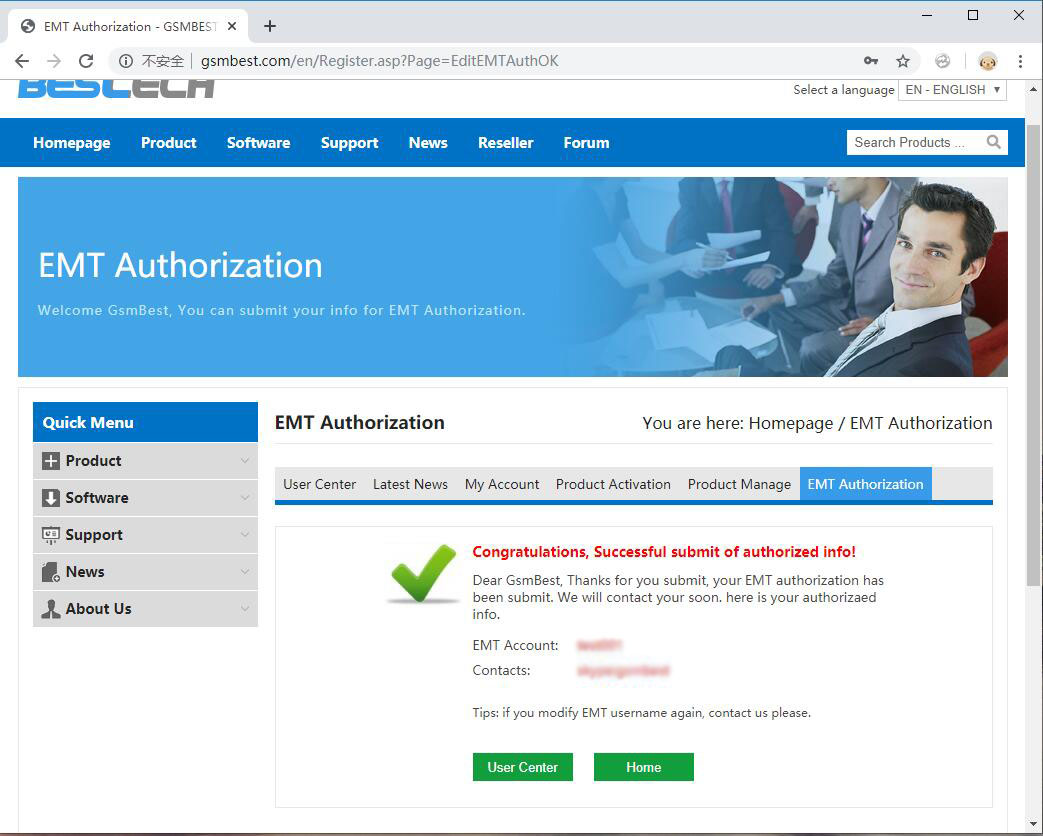Expand the Software section chevron
This screenshot has width=1043, height=836.
pos(245,498)
